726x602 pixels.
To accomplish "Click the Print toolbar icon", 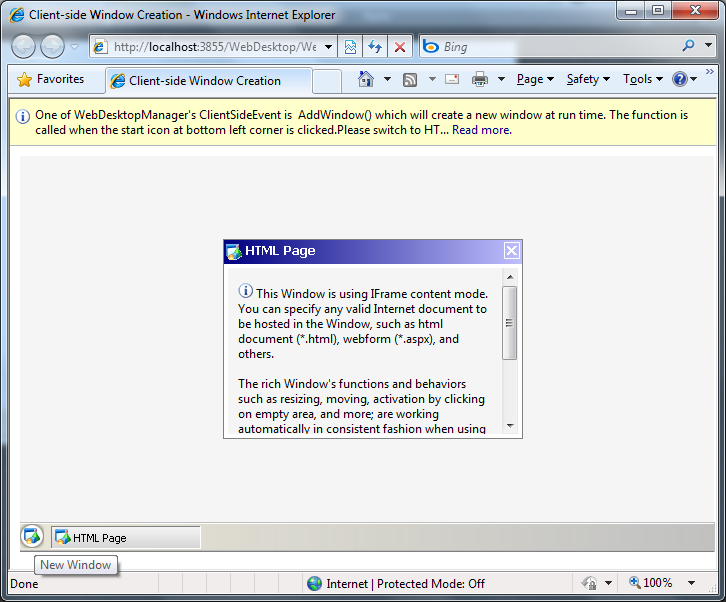I will point(480,80).
